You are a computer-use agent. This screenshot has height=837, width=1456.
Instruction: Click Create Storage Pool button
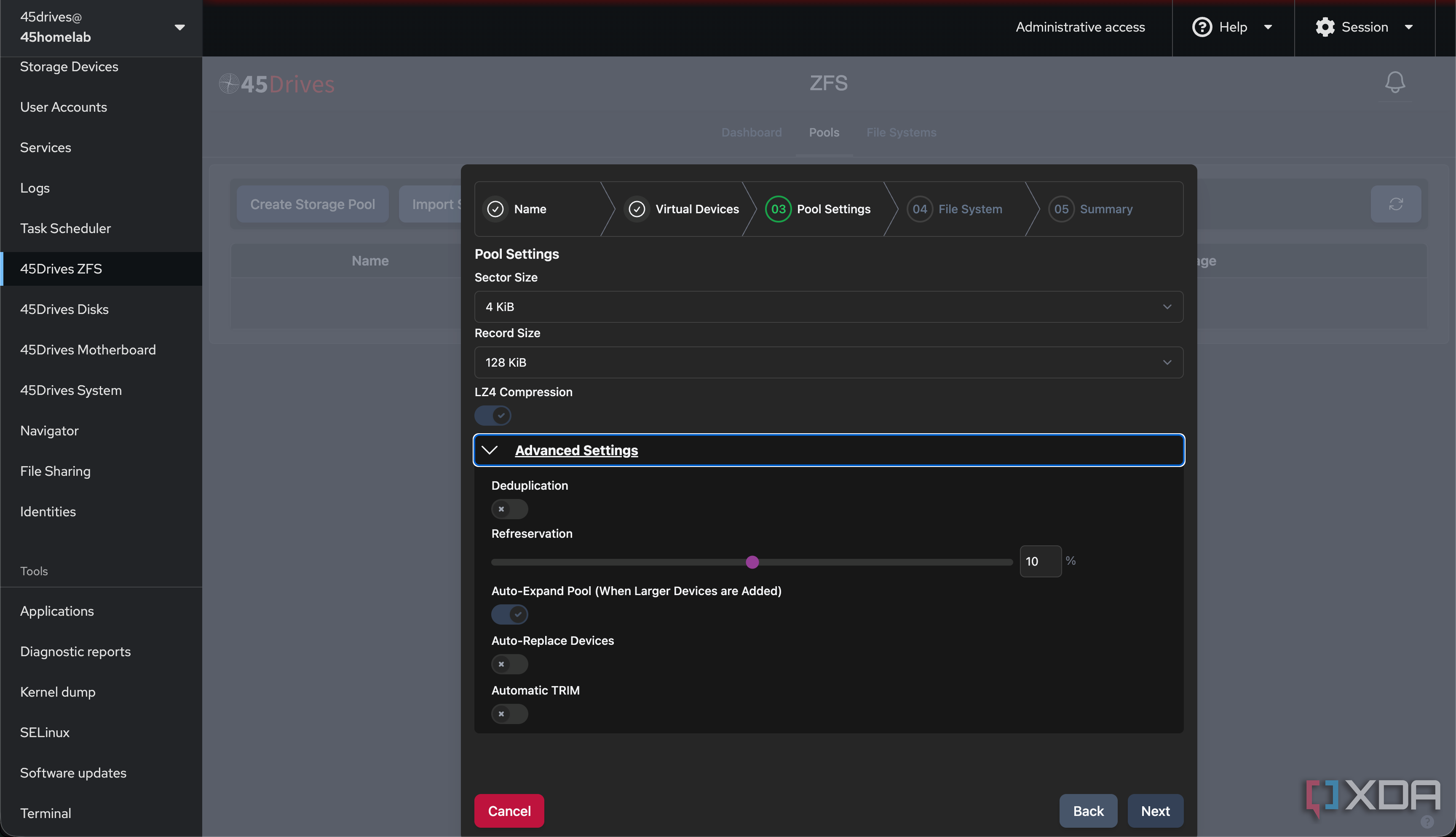coord(313,204)
